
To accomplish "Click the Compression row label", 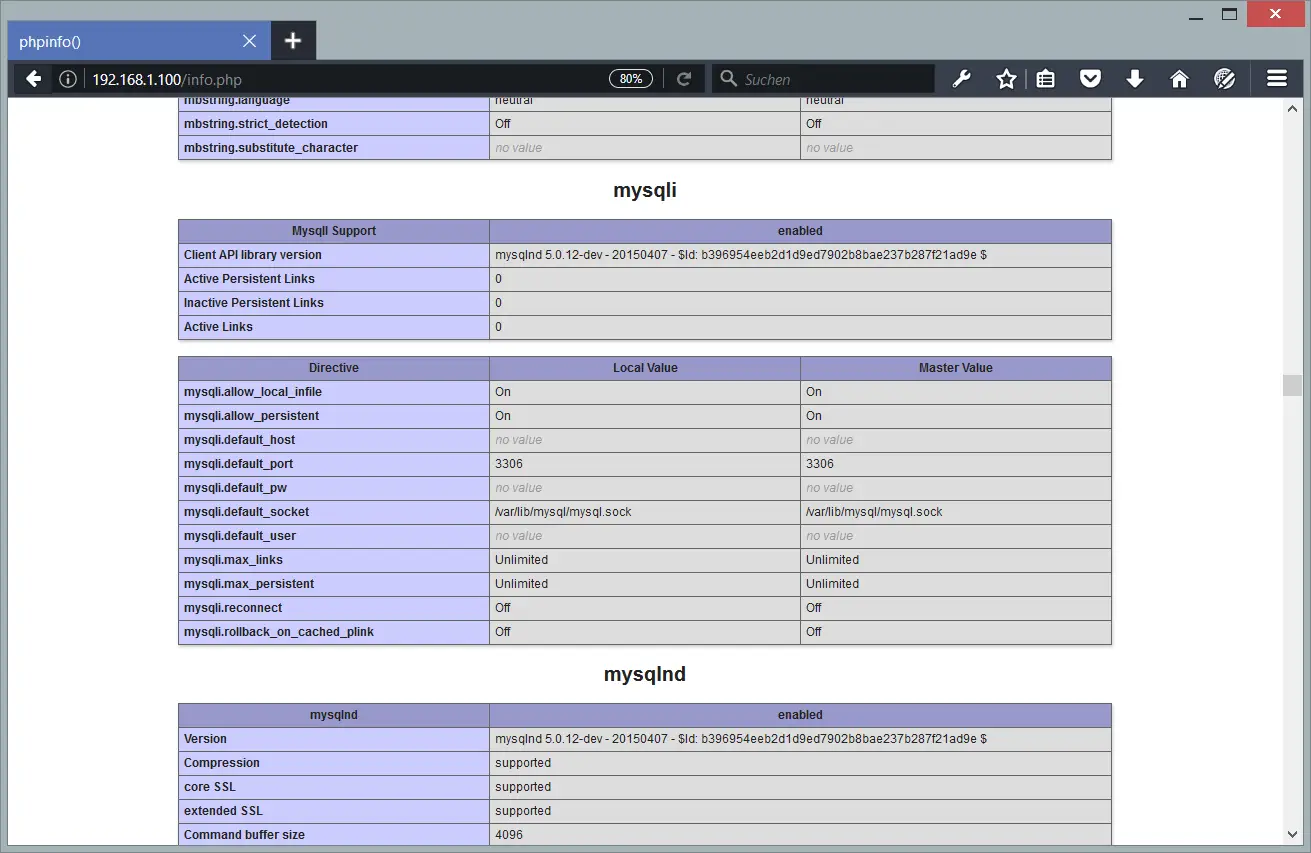I will tap(222, 763).
